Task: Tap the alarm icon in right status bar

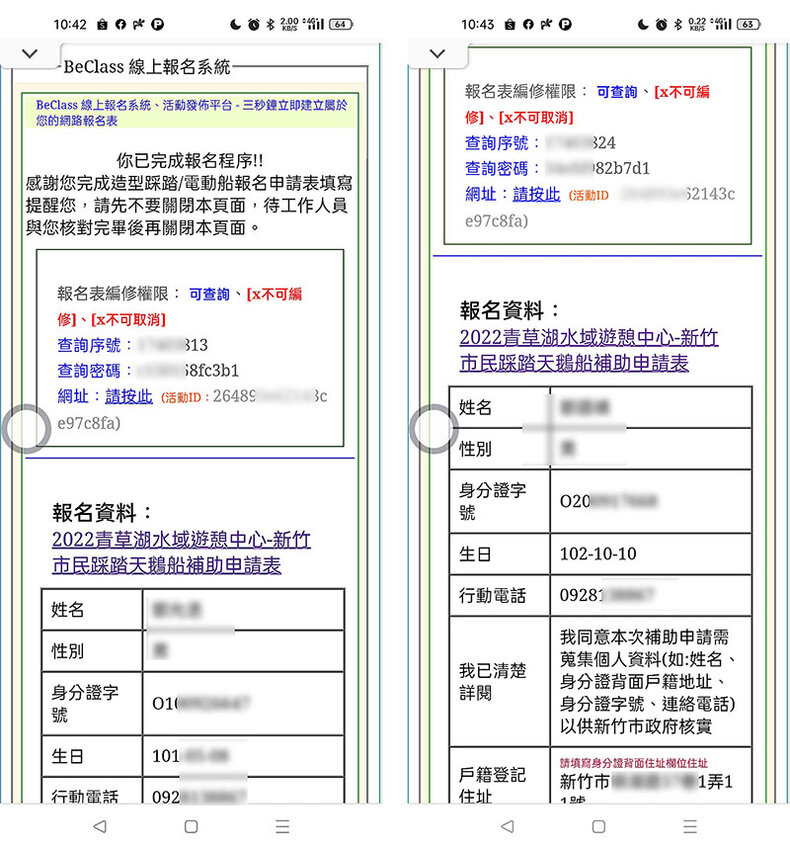Action: pos(661,24)
